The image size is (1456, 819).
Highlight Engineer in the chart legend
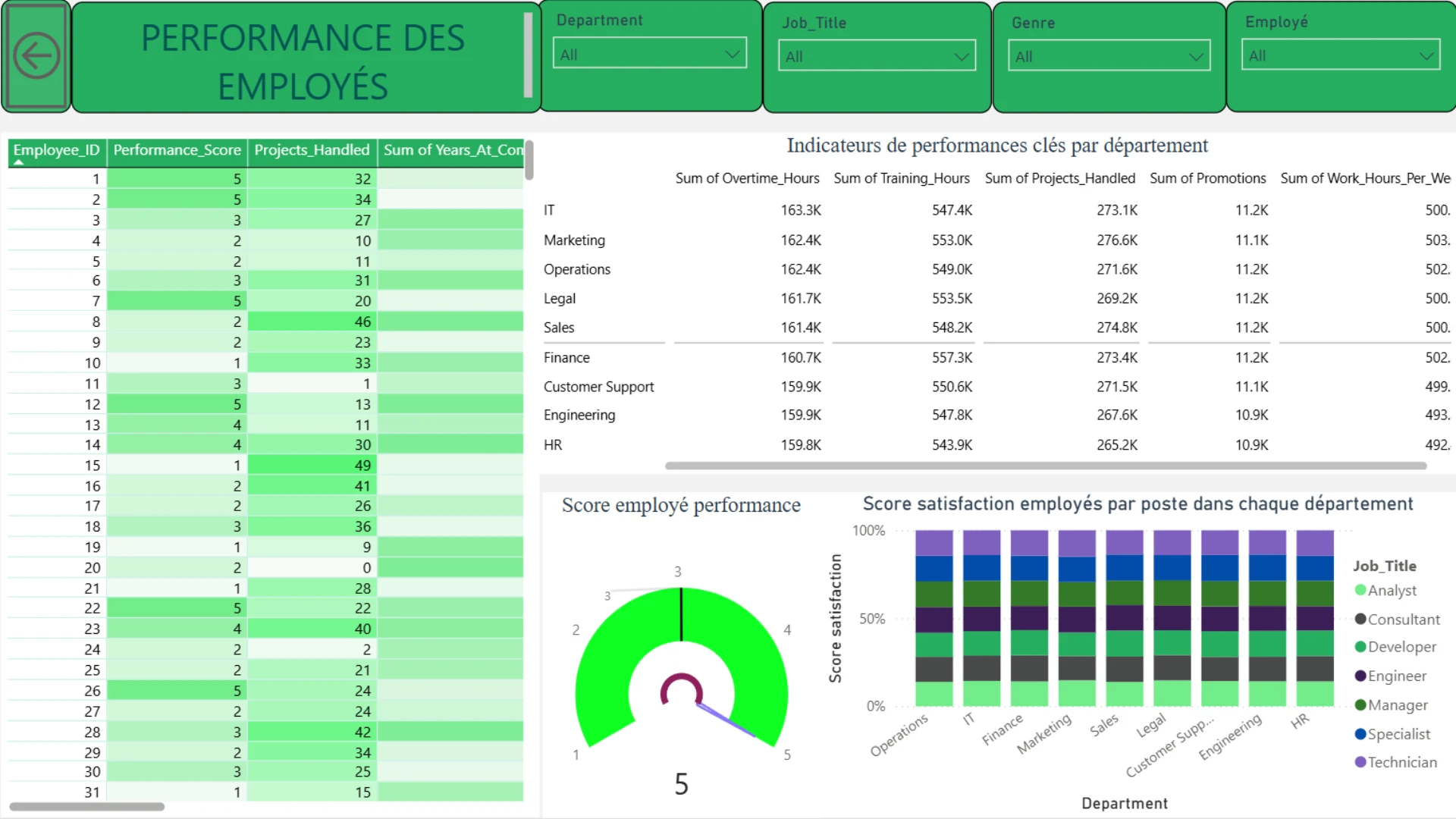click(1391, 676)
